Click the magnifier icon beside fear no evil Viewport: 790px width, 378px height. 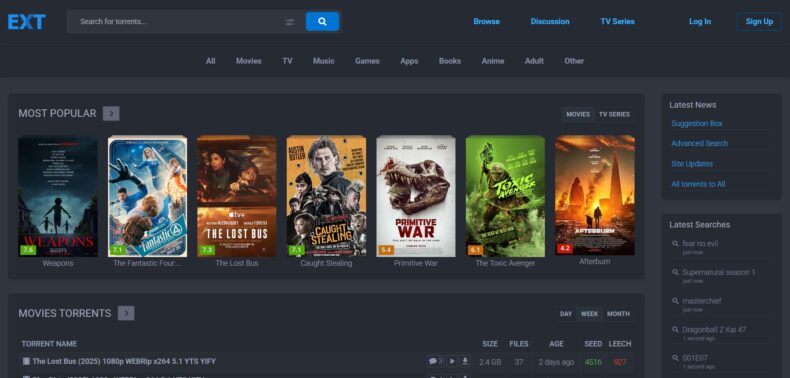(675, 244)
